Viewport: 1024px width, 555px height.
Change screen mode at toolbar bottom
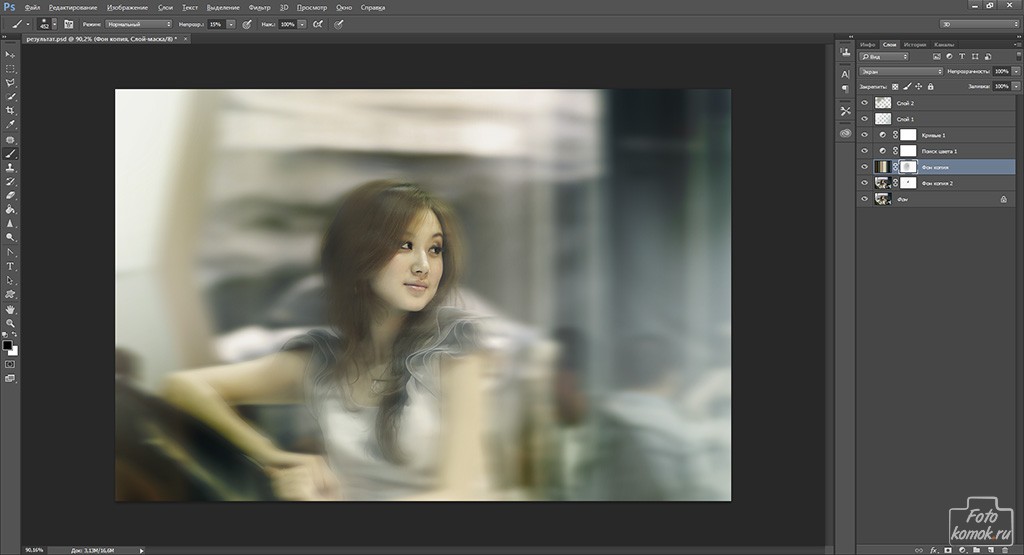(10, 379)
